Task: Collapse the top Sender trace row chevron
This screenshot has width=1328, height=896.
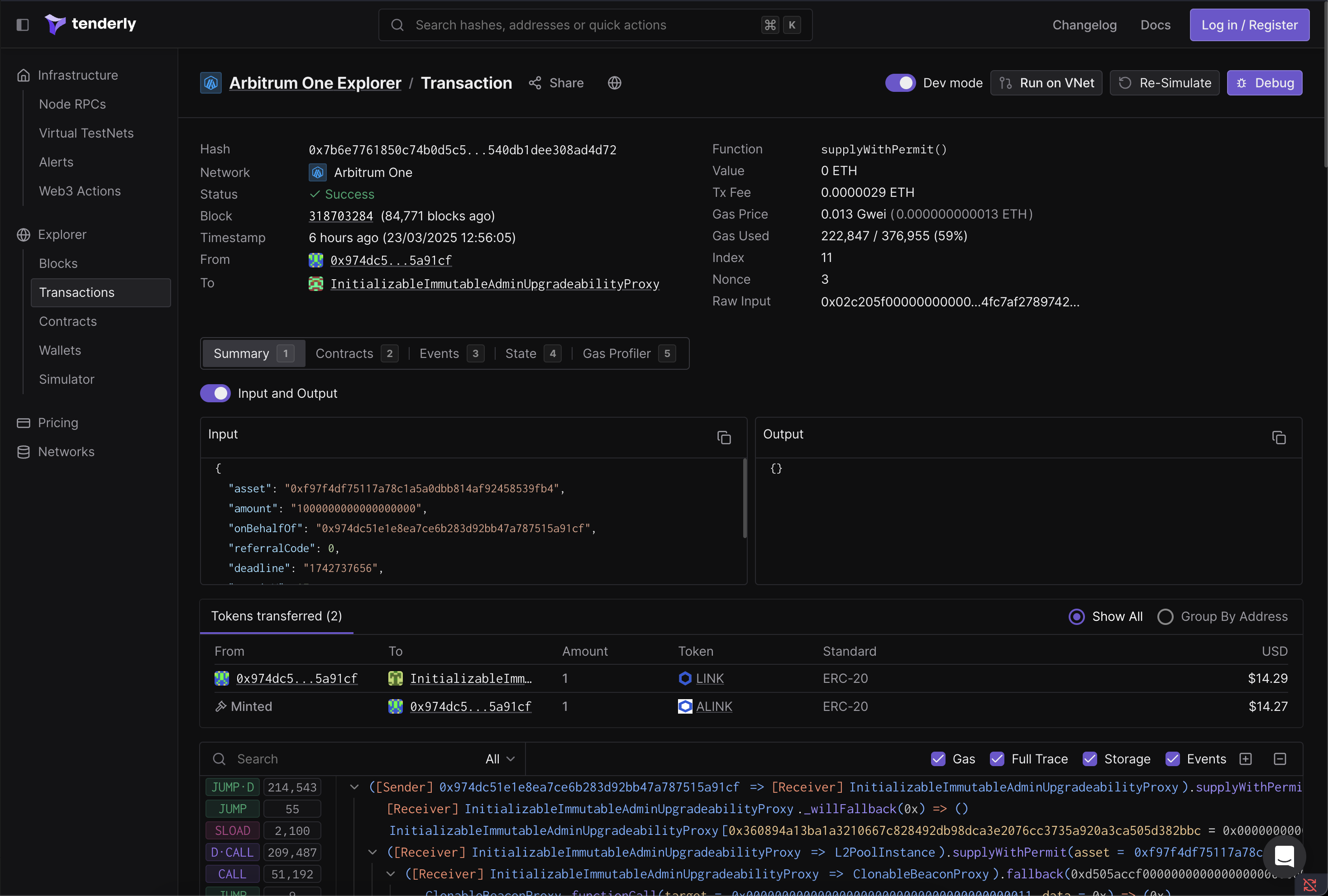Action: (354, 787)
